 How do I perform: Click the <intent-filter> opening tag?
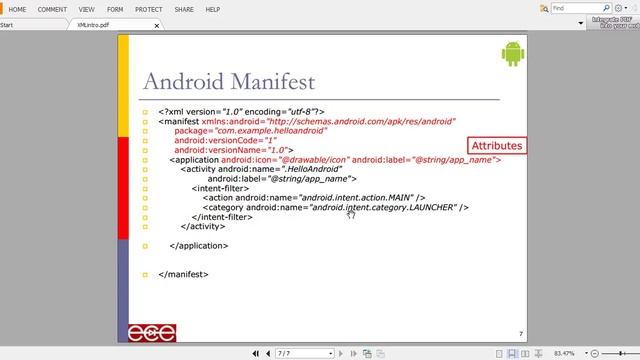tap(220, 188)
